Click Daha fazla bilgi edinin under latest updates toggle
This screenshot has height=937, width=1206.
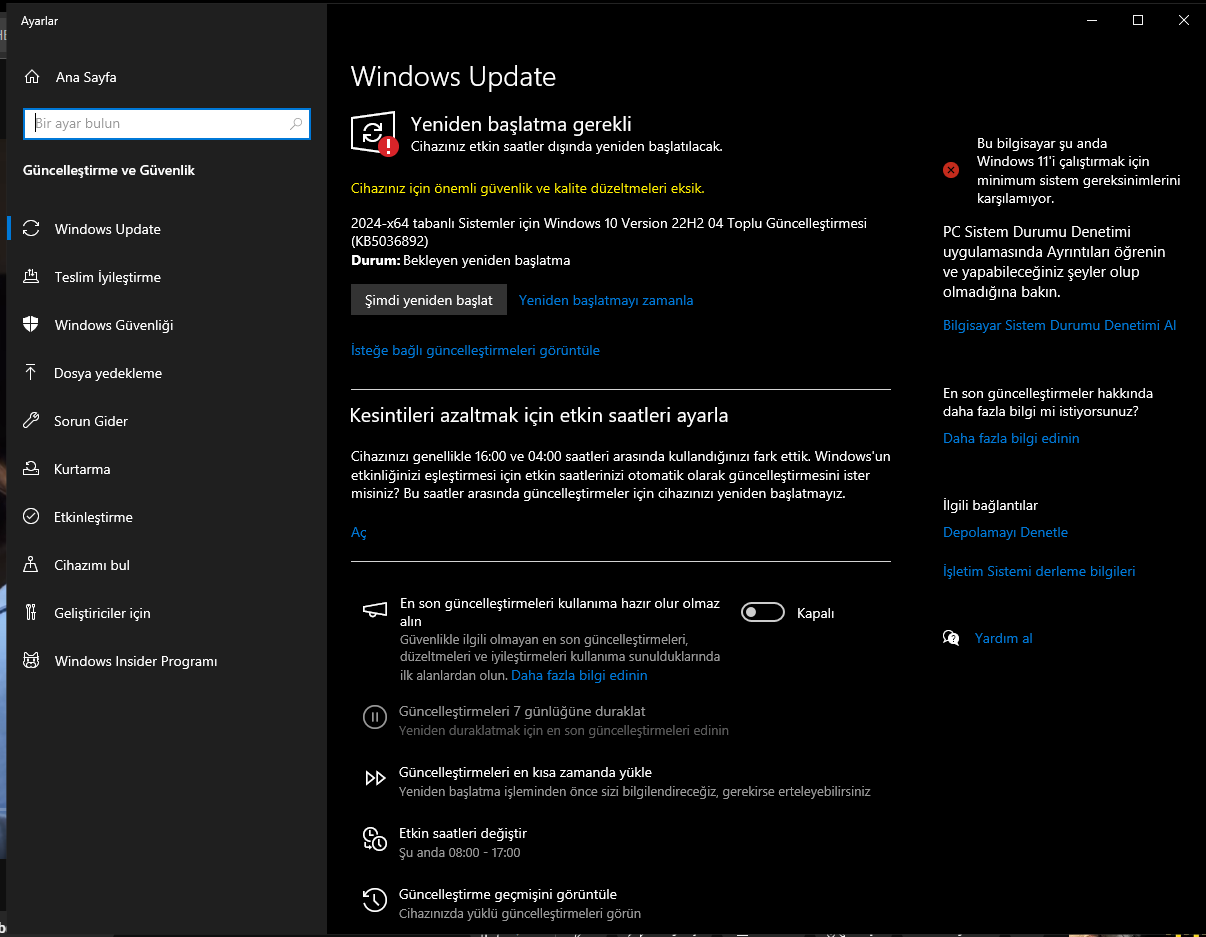tap(579, 675)
